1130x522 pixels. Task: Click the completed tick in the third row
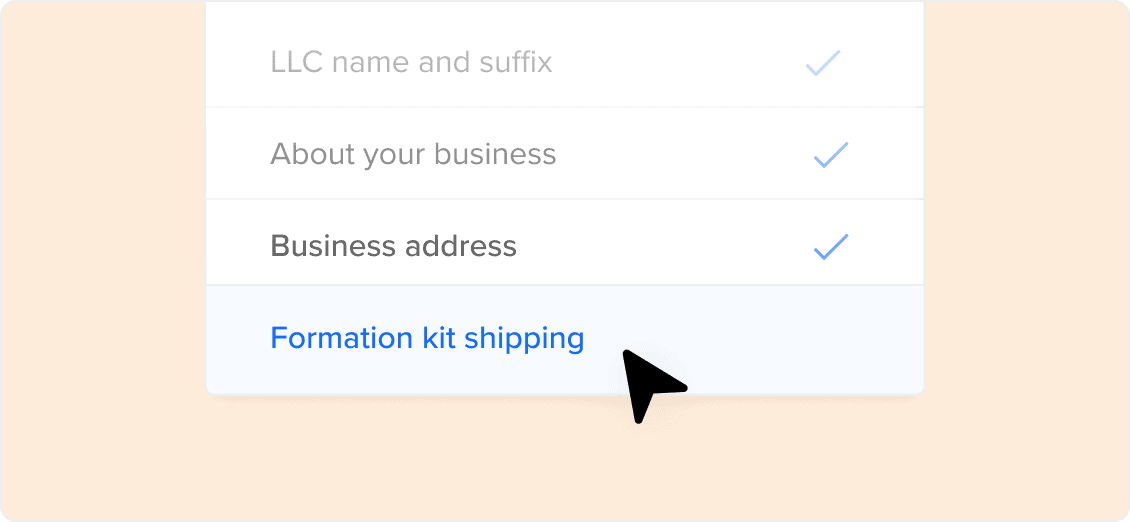coord(830,246)
